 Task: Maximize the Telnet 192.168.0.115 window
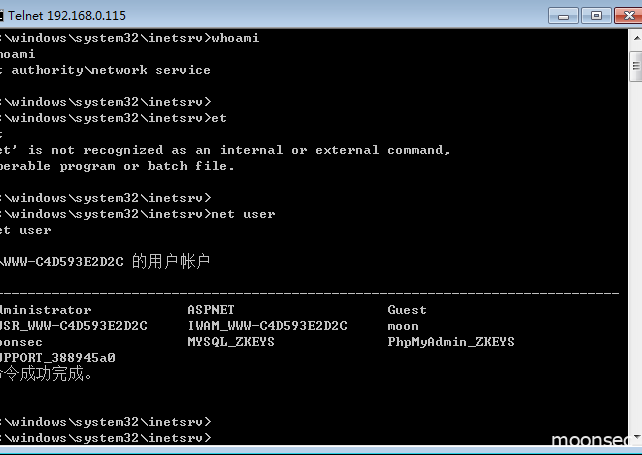tap(597, 16)
